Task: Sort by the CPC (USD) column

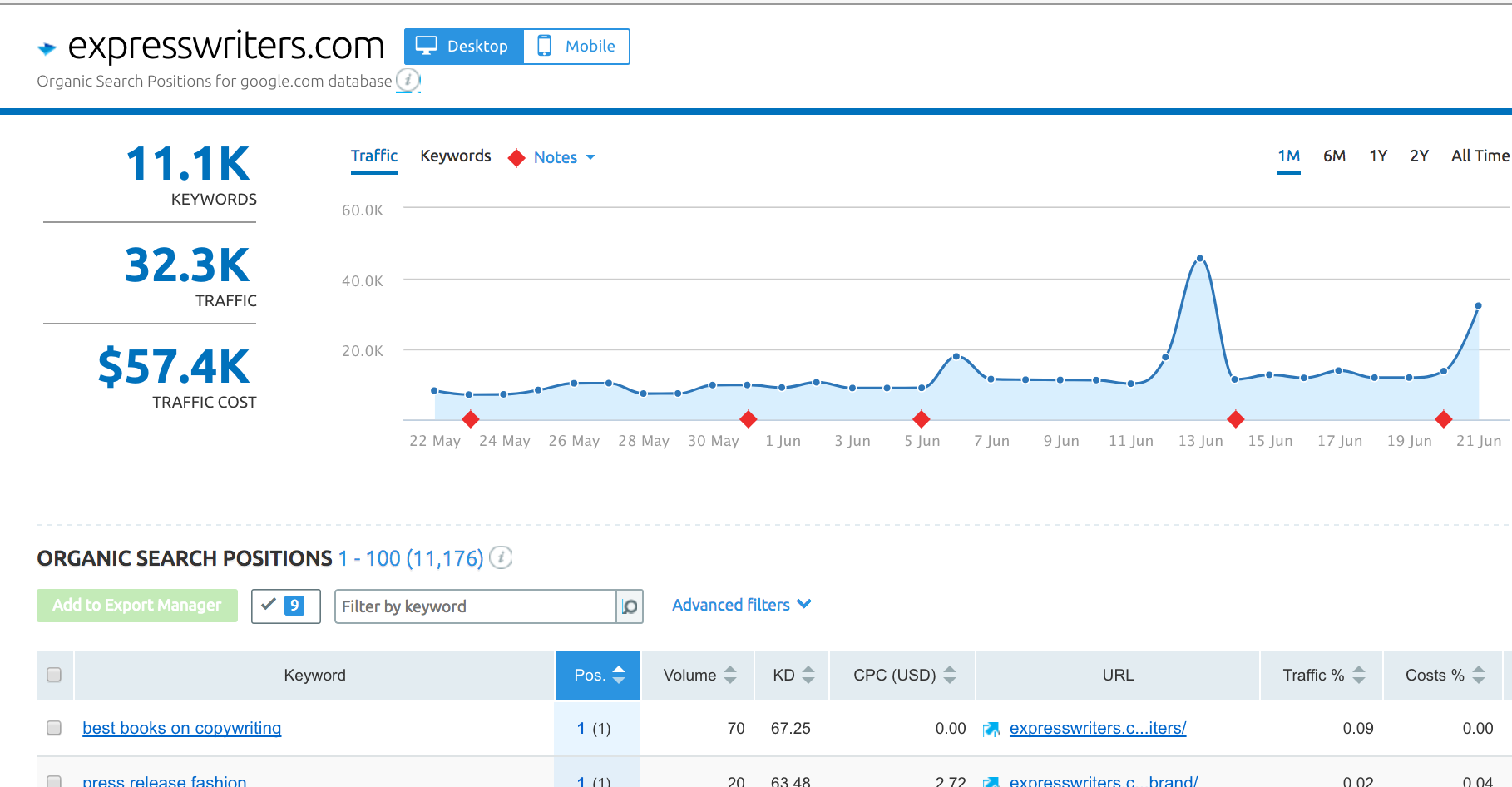Action: point(903,676)
